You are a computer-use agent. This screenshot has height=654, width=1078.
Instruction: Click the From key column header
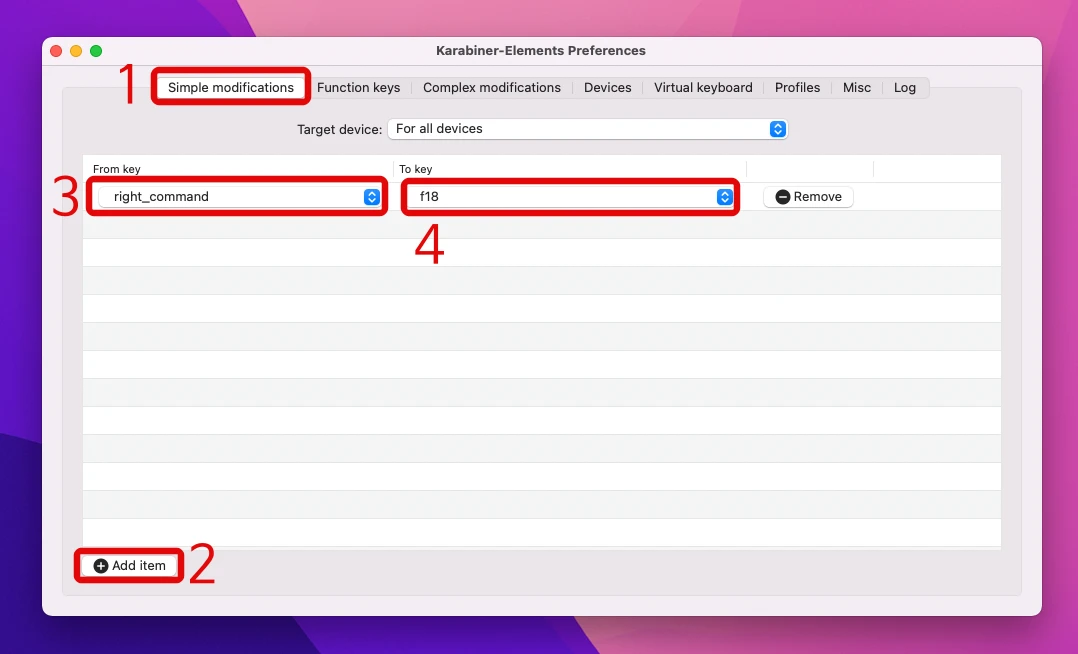tap(117, 169)
